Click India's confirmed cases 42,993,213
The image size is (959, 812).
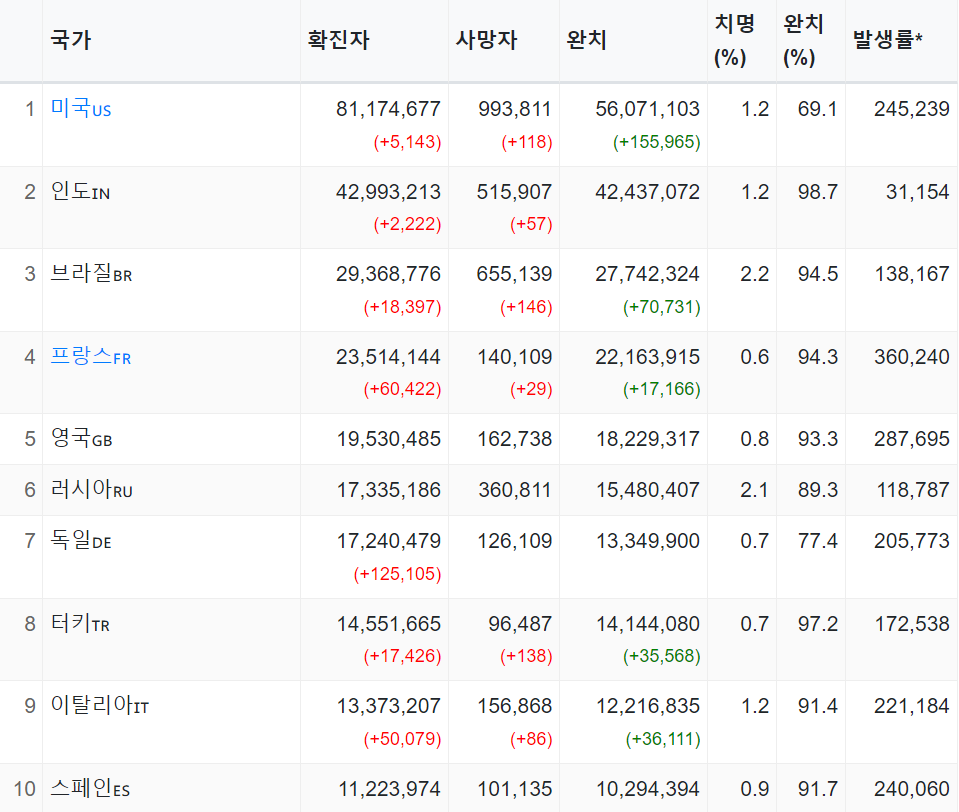click(388, 192)
